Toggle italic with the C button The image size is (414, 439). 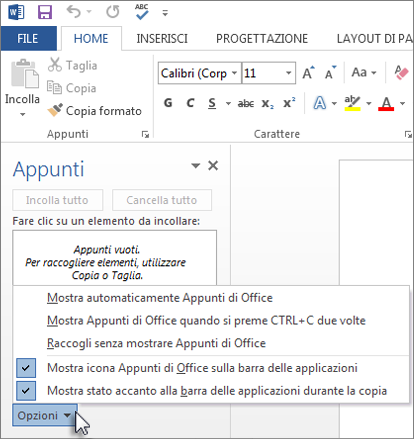[x=190, y=103]
